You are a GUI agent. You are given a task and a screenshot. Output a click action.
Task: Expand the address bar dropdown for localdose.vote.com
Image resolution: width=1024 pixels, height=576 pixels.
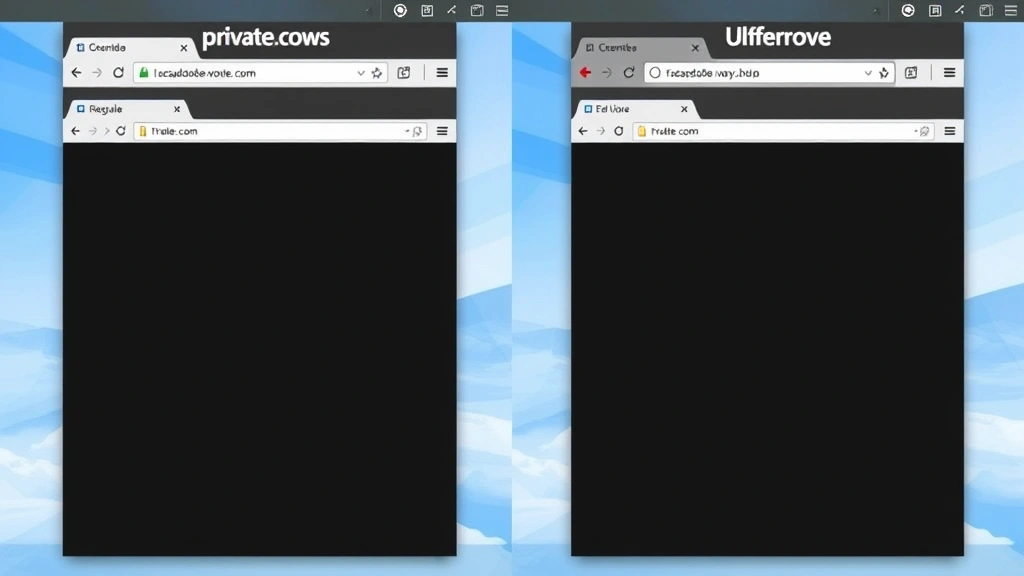tap(360, 72)
